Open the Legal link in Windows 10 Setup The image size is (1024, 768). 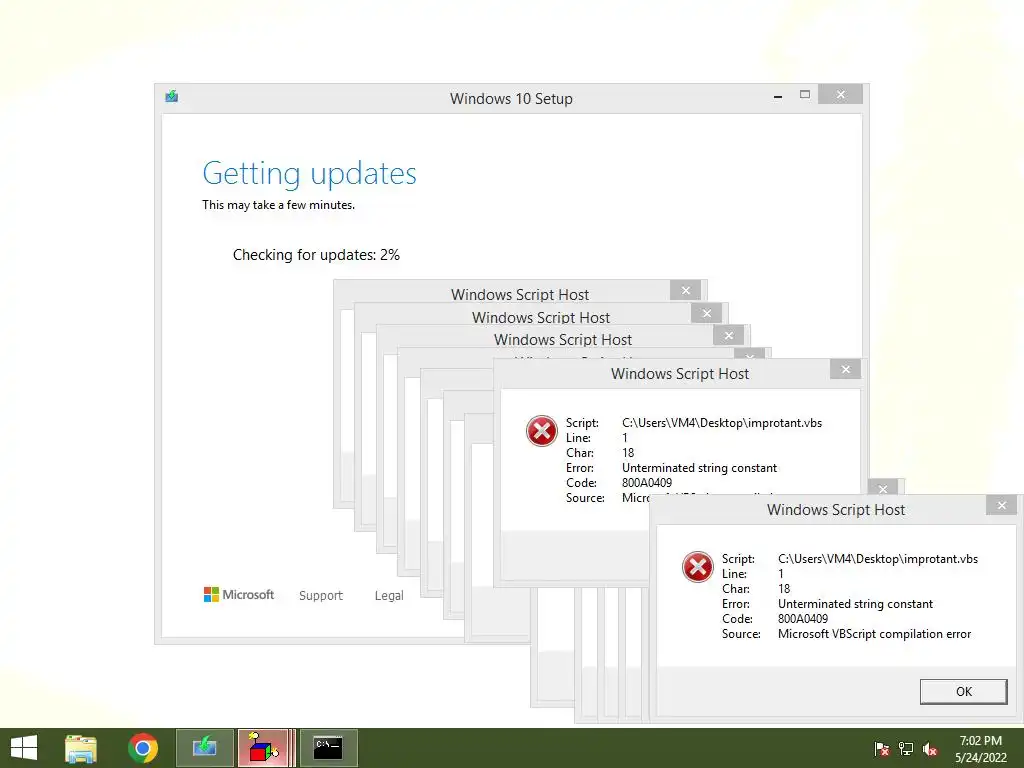[x=389, y=596]
